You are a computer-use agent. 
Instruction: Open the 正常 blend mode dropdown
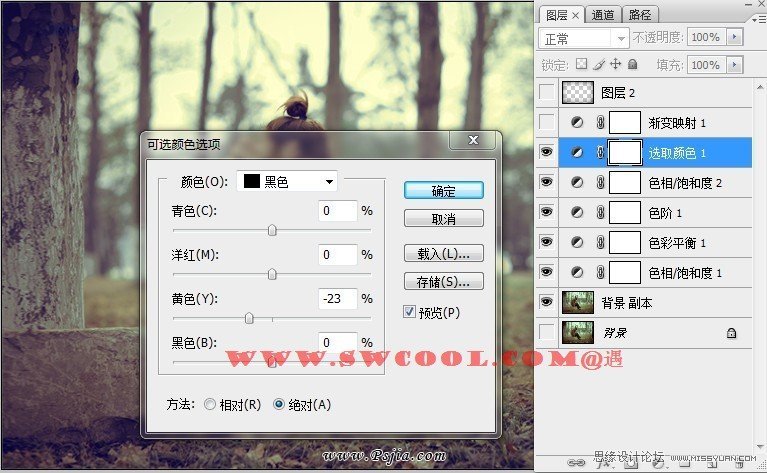coord(584,38)
